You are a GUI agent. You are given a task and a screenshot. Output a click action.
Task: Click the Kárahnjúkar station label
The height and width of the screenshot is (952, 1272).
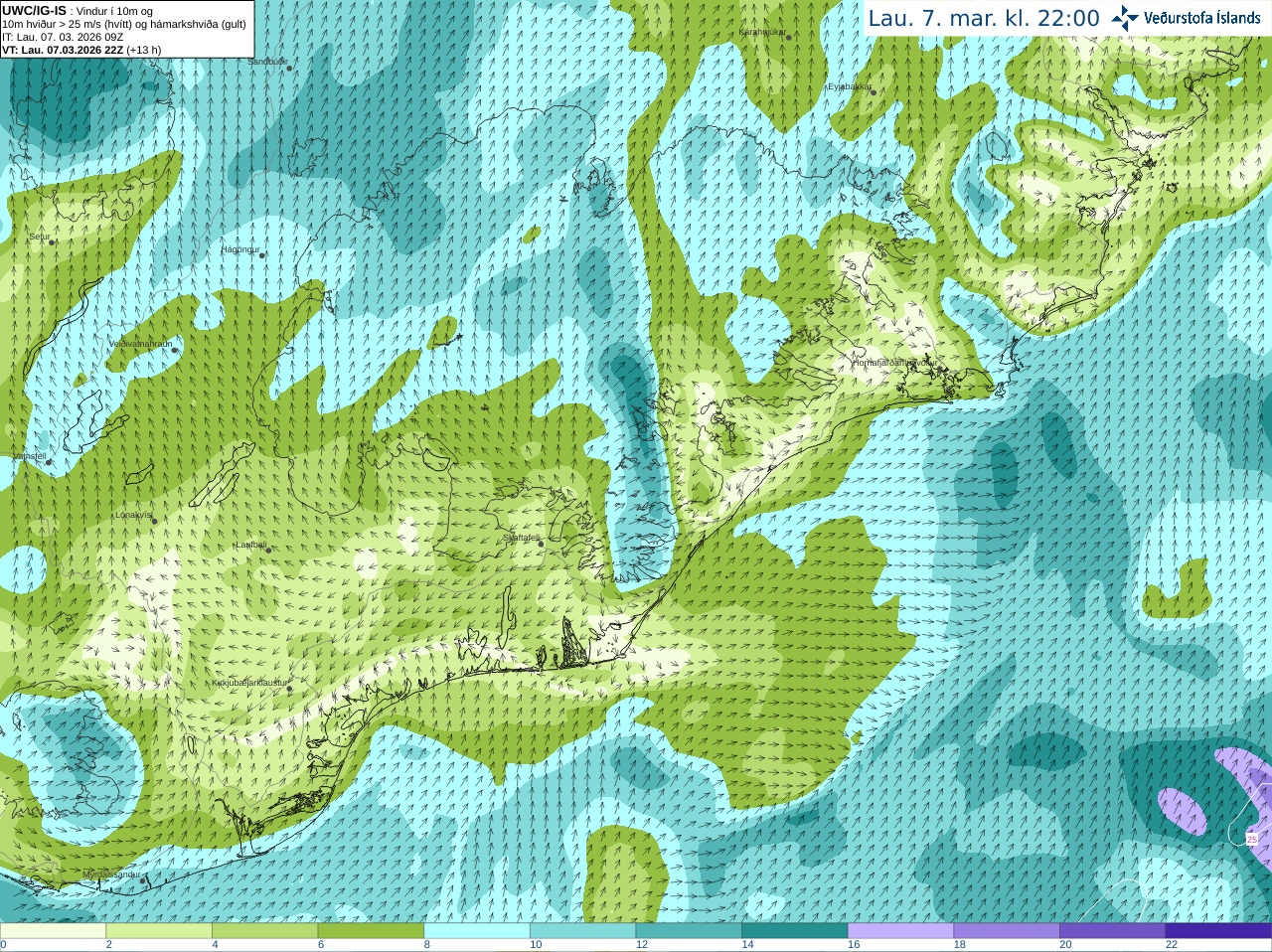pyautogui.click(x=762, y=32)
